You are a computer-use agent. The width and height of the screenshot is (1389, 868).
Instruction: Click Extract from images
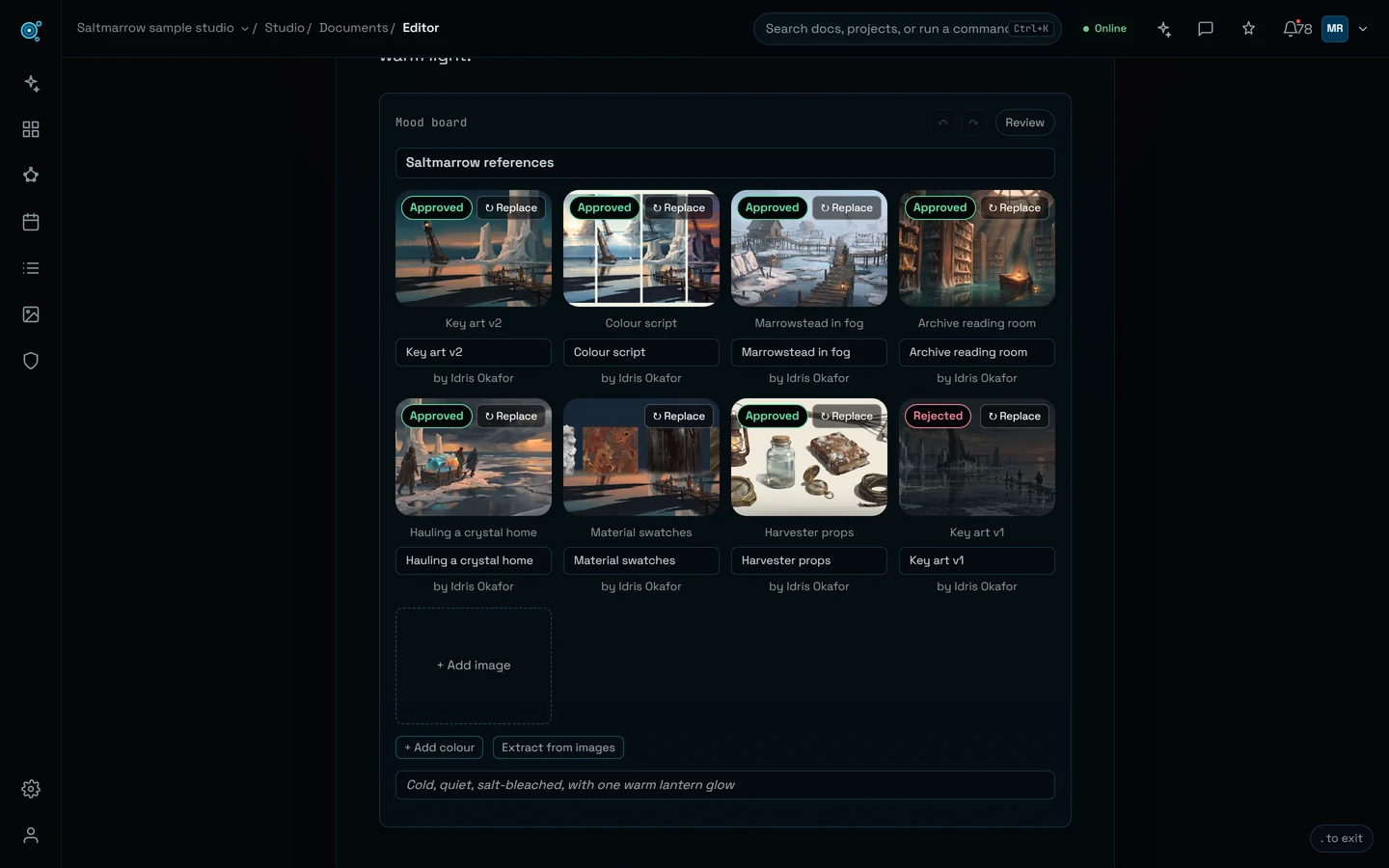coord(558,747)
